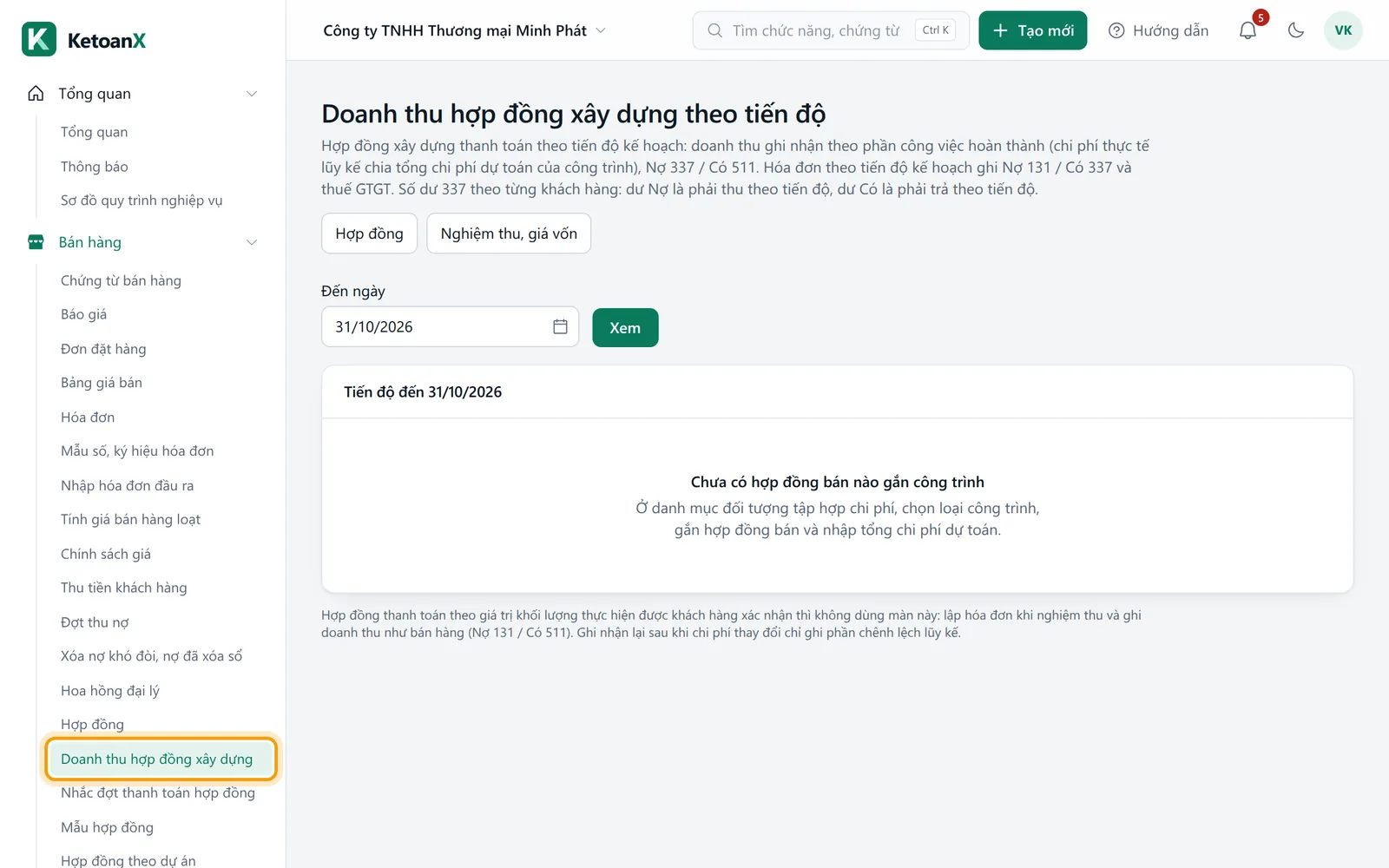Image resolution: width=1389 pixels, height=868 pixels.
Task: Click the Tổng quan sub-item link
Action: (94, 132)
